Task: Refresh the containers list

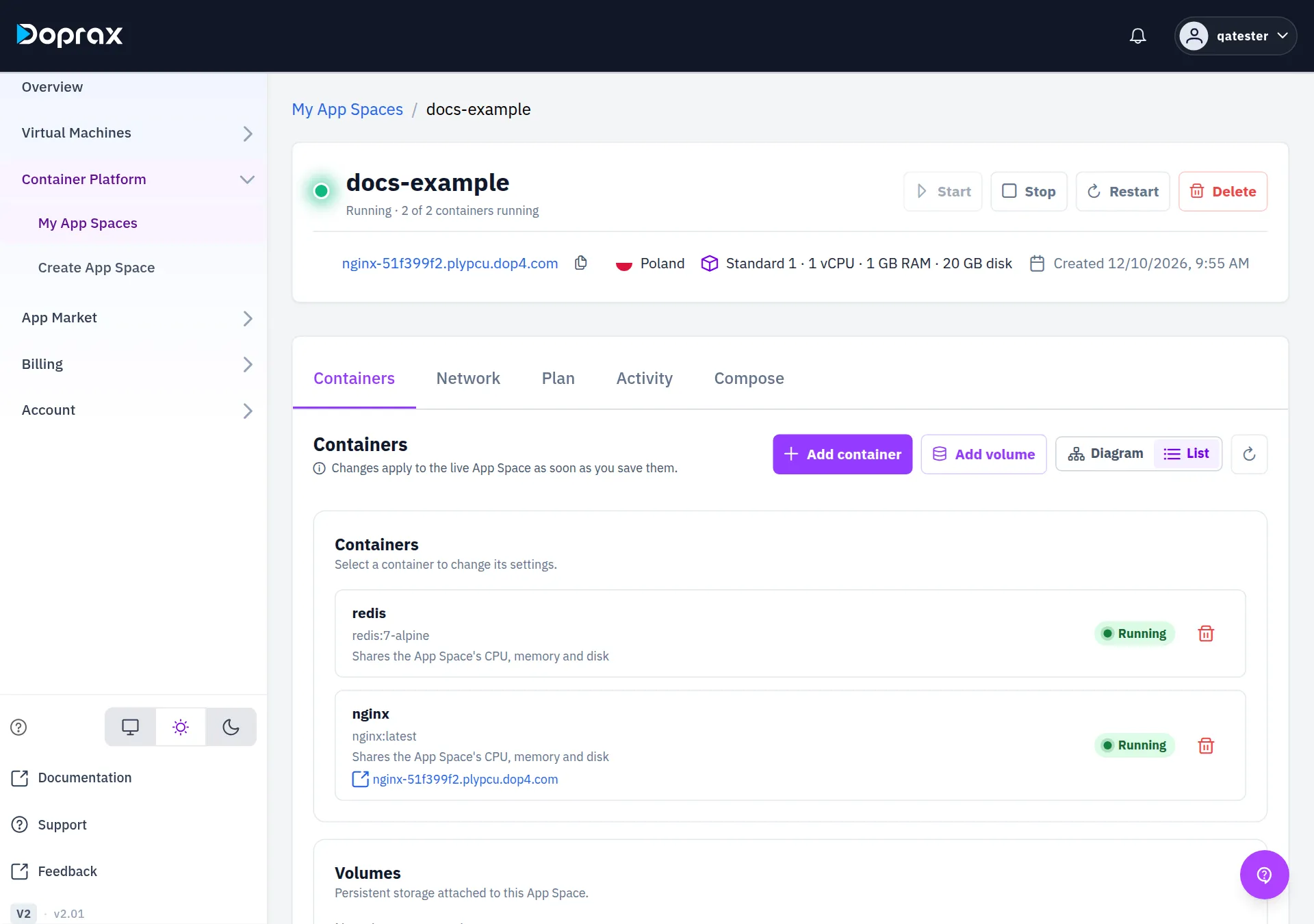Action: click(x=1249, y=454)
